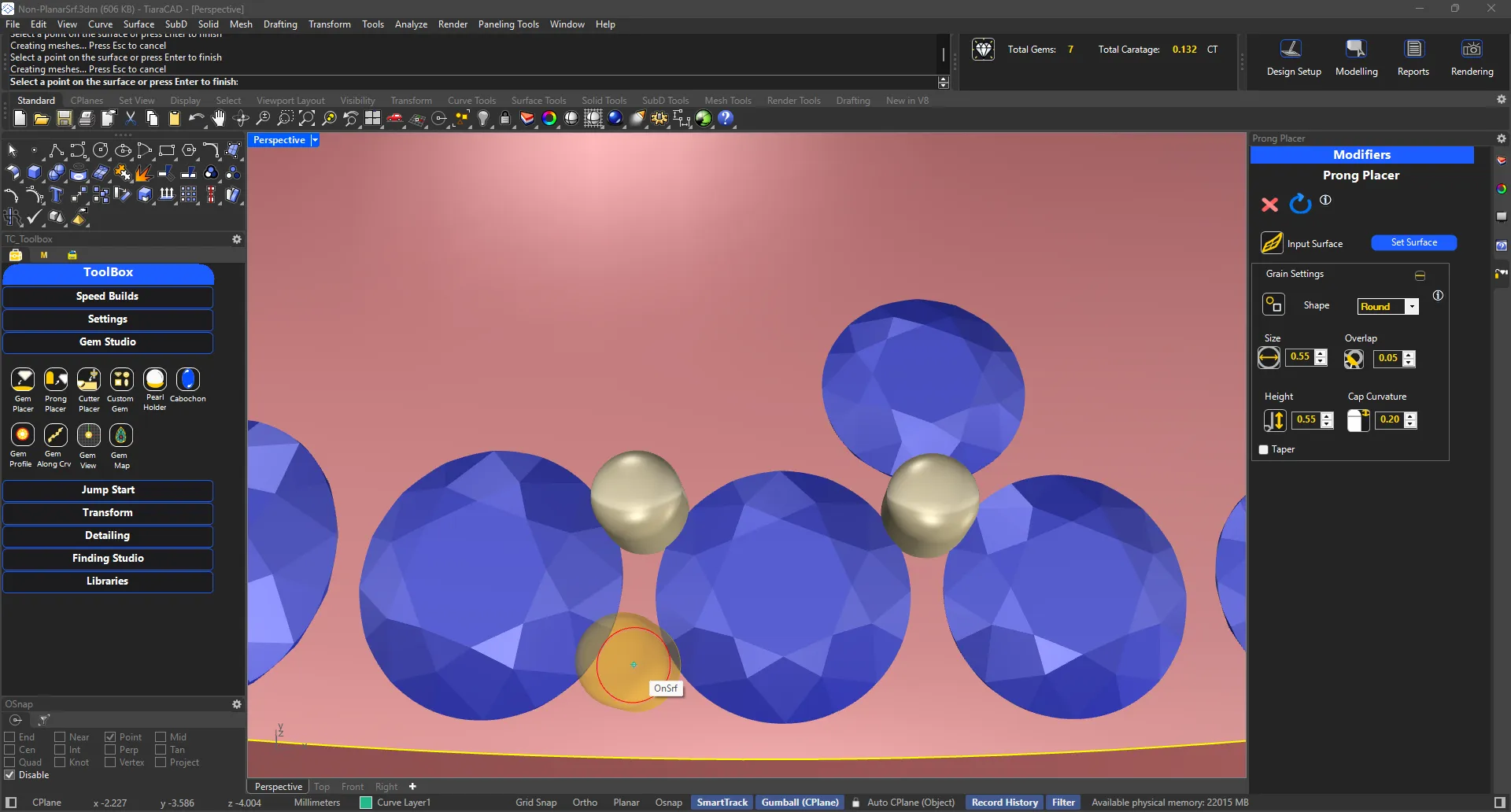Open the Paneling Tools menu
Screen dimensions: 1511x812
click(x=508, y=24)
